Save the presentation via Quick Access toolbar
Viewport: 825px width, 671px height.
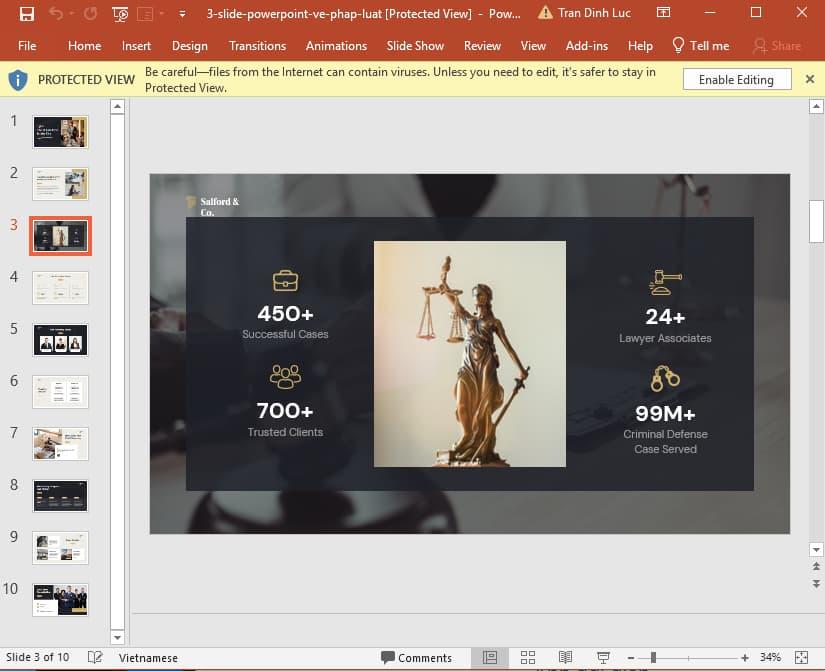click(x=25, y=15)
